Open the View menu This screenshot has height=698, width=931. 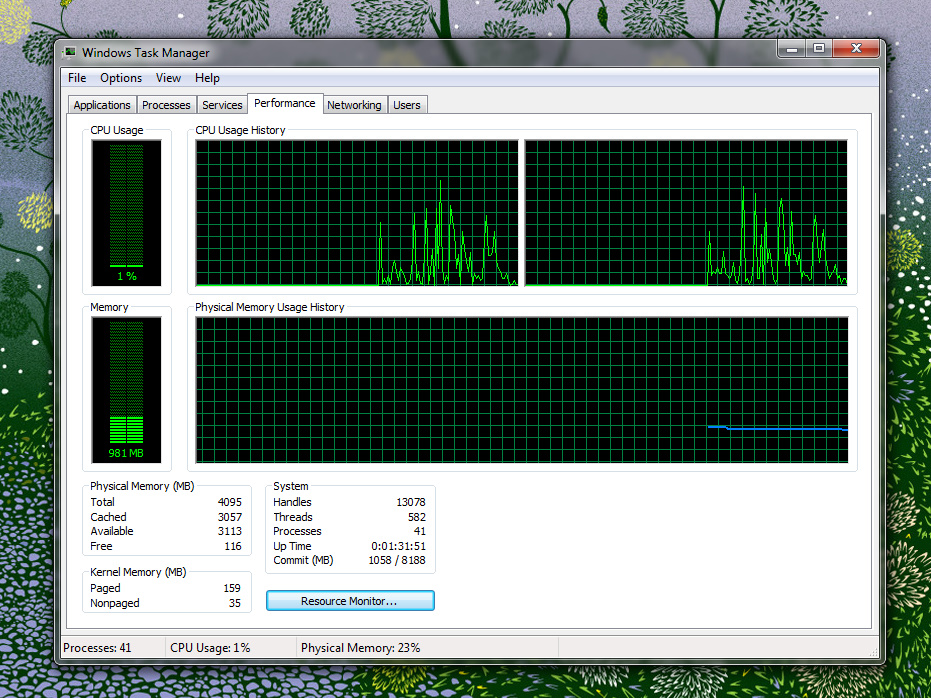pos(168,78)
